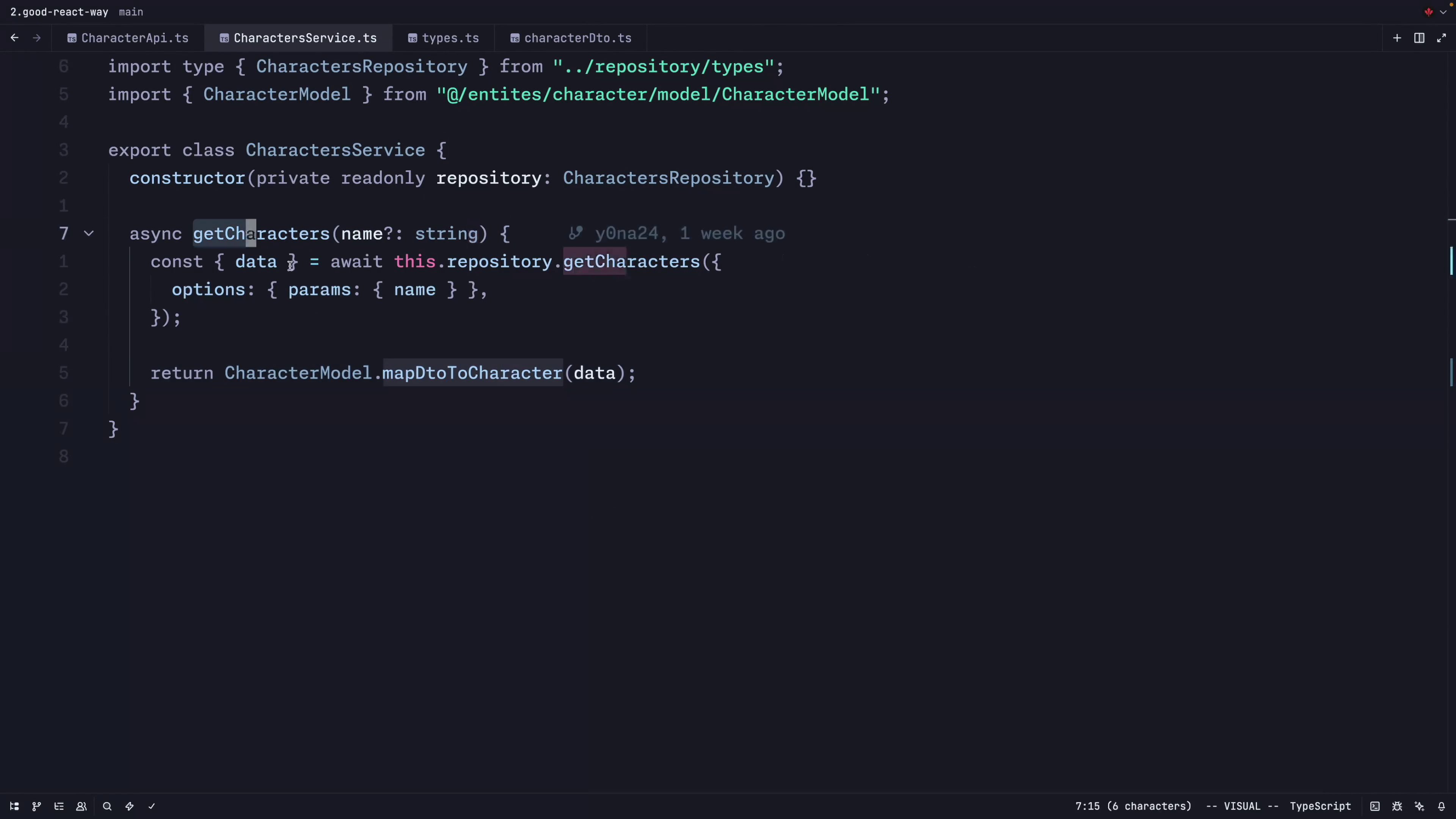The width and height of the screenshot is (1456, 819).
Task: Show the outline panel icon
Action: 59,806
